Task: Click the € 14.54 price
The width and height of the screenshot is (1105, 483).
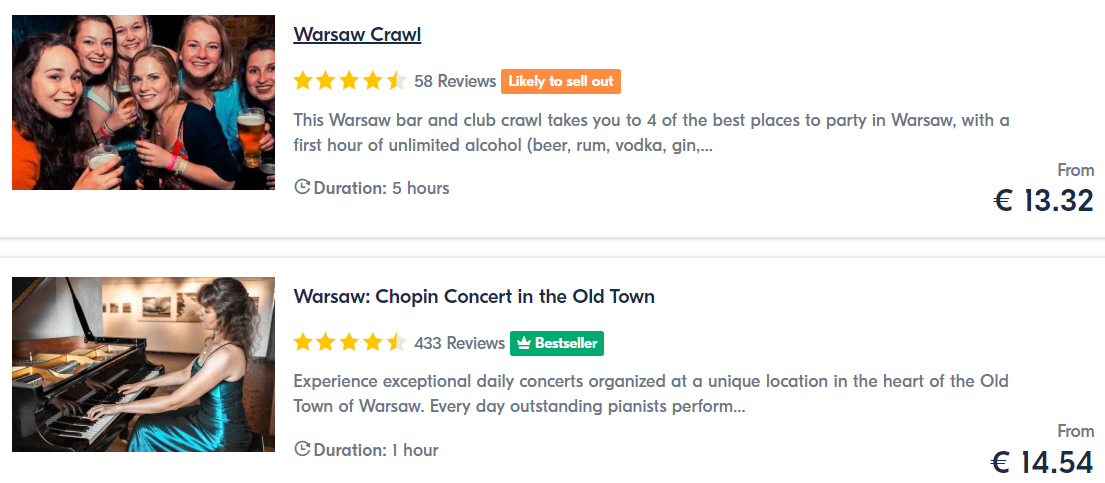Action: 1042,463
